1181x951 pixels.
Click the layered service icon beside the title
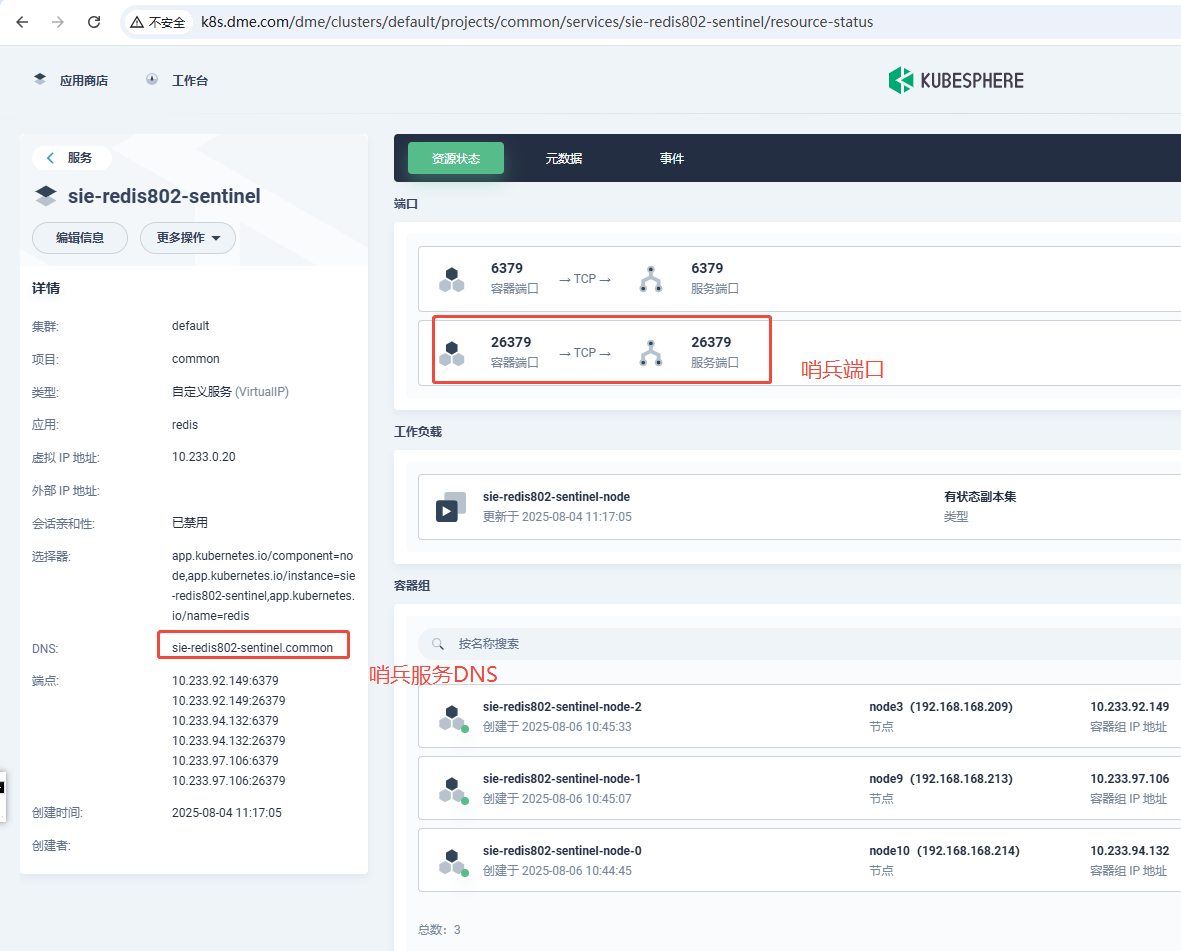tap(45, 196)
